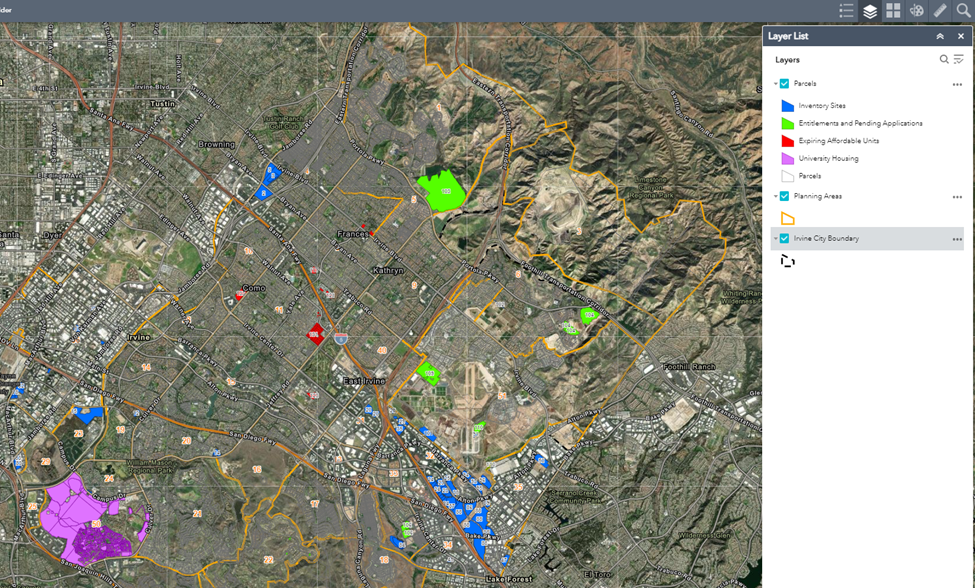
Task: Click the red Expiring Affordable Units swatch
Action: pyautogui.click(x=787, y=141)
